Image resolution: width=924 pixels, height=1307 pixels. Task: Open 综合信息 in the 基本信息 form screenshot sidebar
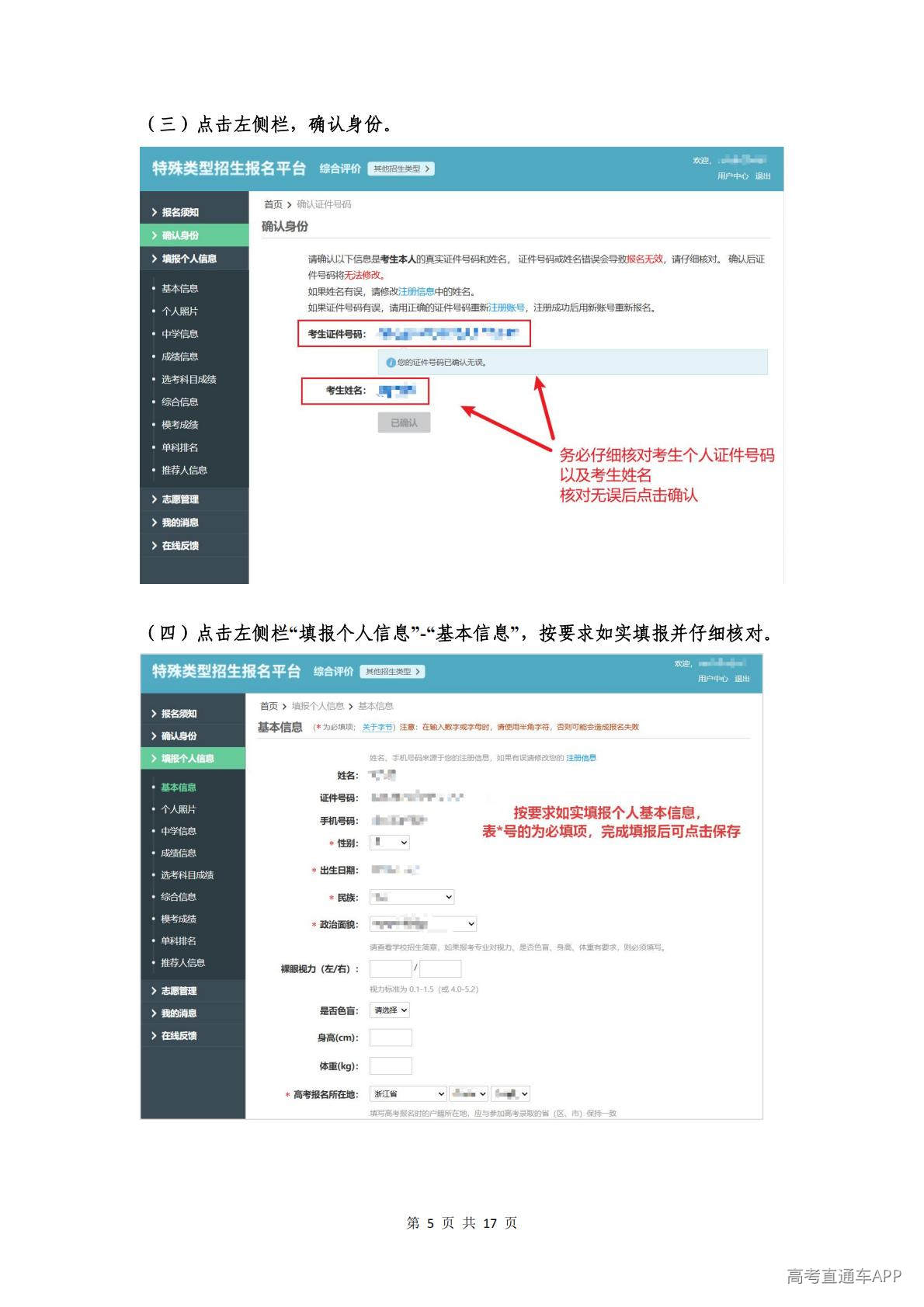178,896
